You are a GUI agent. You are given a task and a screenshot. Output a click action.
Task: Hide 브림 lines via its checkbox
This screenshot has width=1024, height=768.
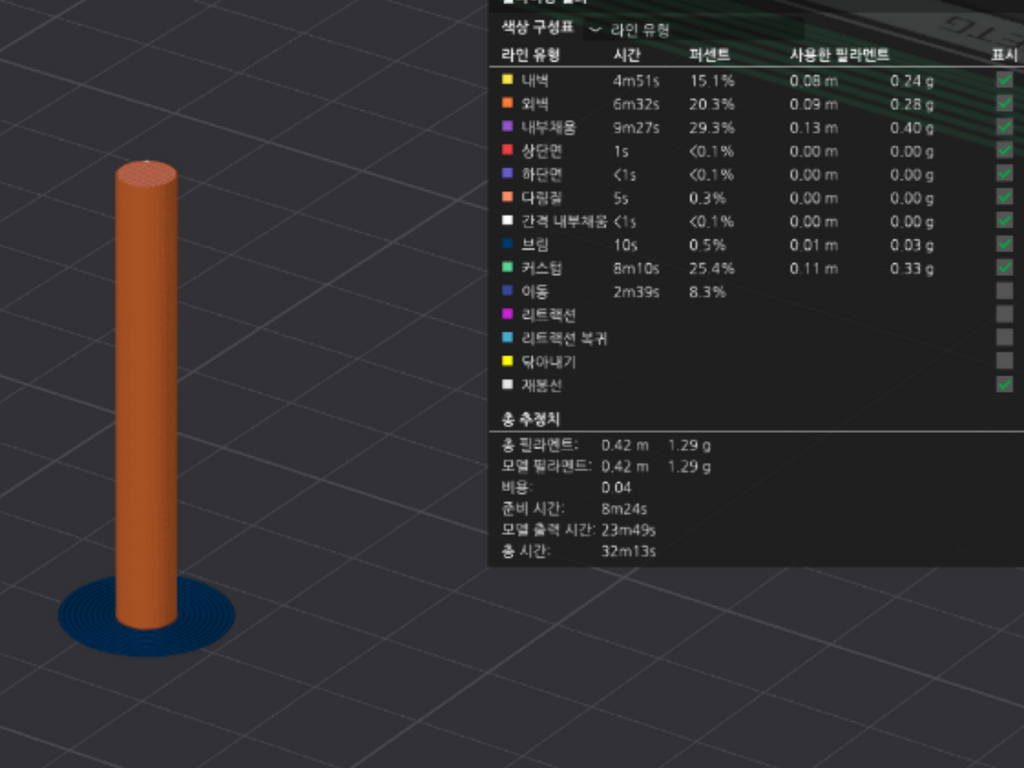click(x=1004, y=245)
